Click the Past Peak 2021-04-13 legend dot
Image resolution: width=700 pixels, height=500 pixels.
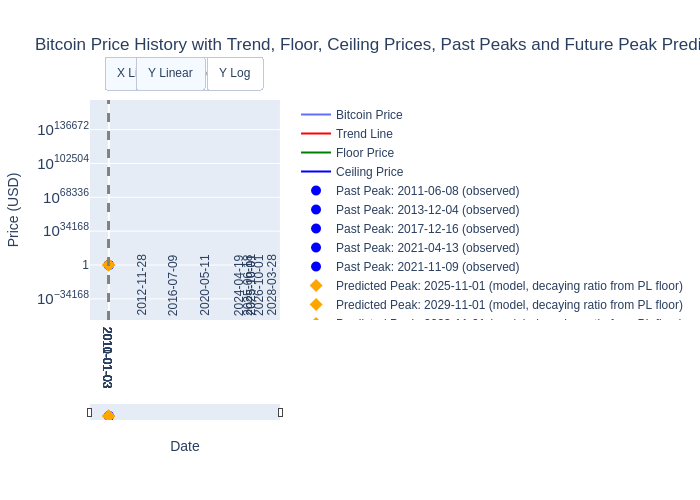(x=316, y=248)
